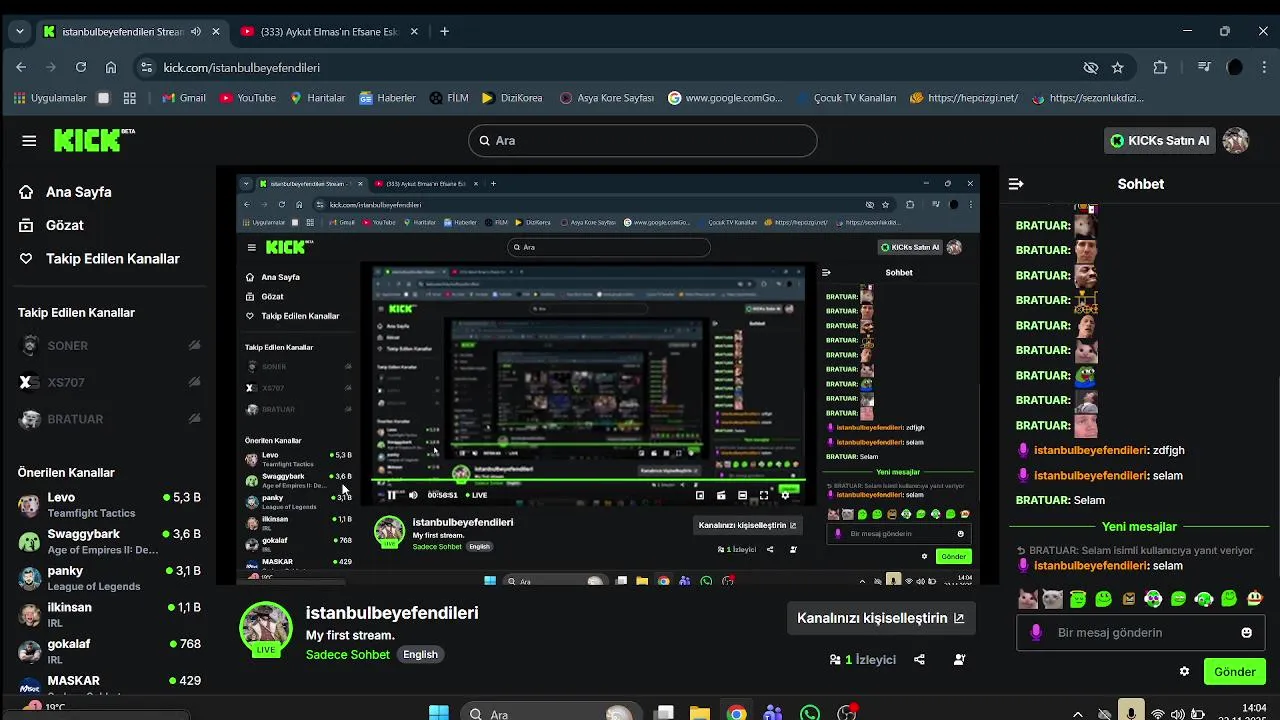Open gokalaf channel in sidebar
The height and width of the screenshot is (720, 1280).
click(x=109, y=651)
